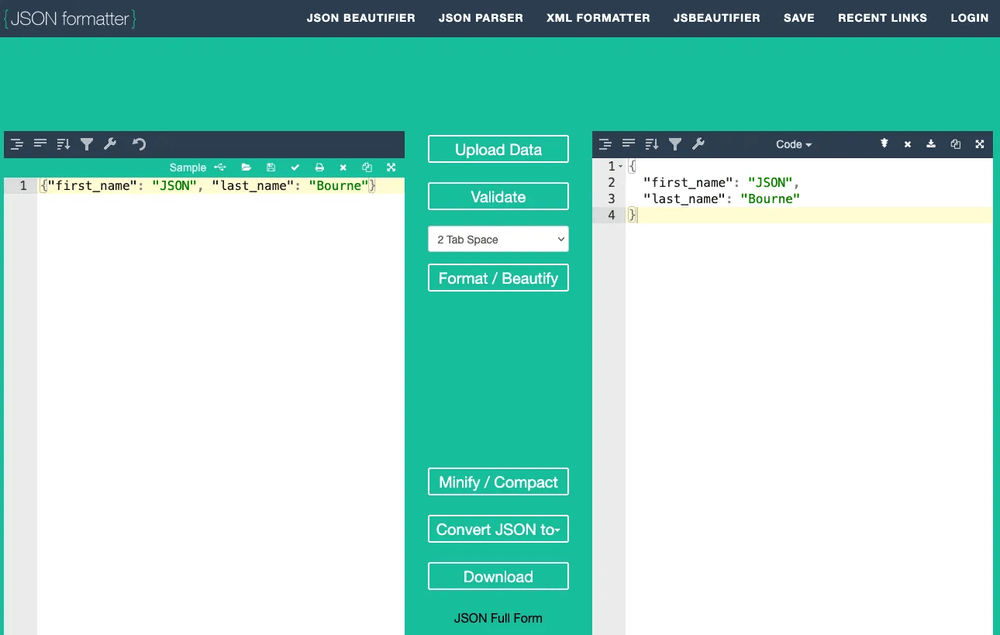
Task: Click the Minify / Compact button
Action: pos(498,482)
